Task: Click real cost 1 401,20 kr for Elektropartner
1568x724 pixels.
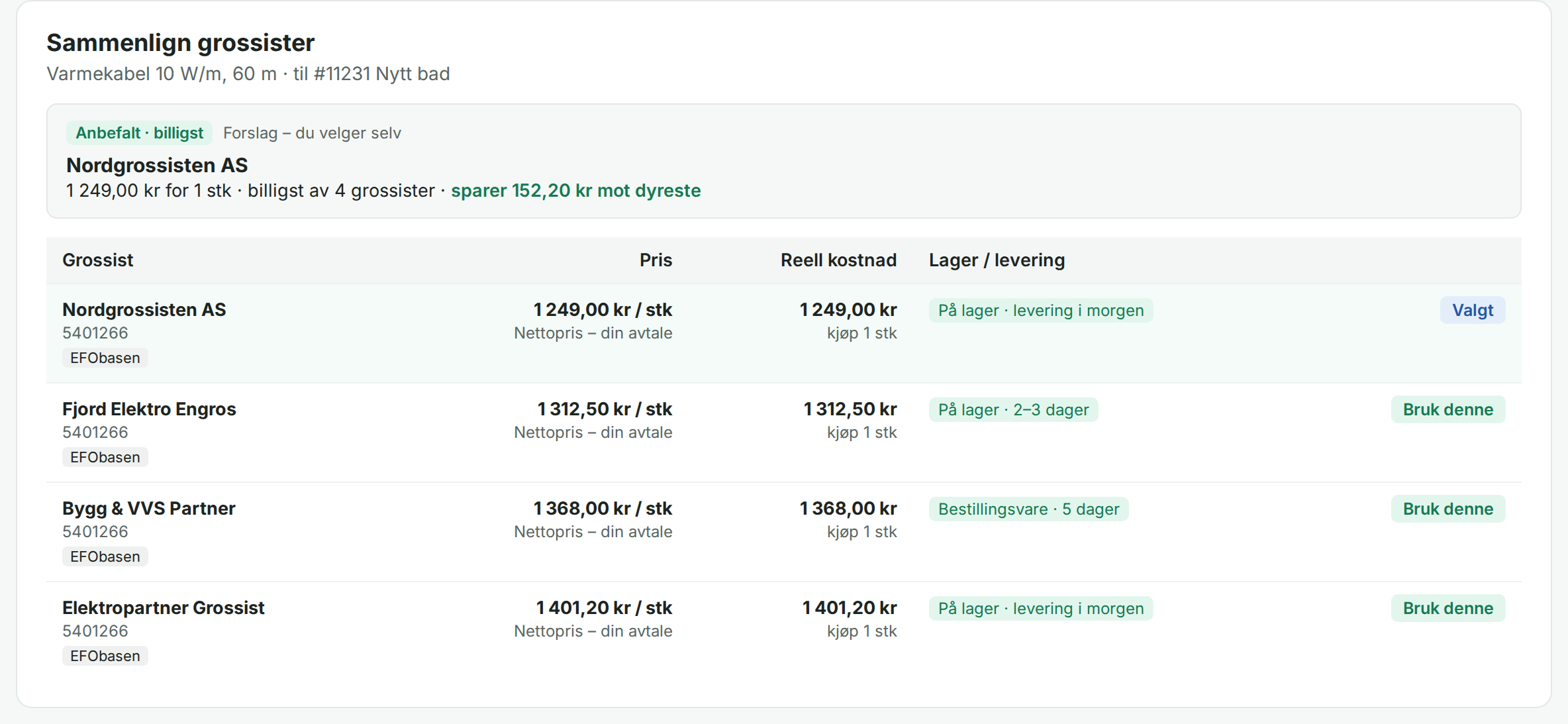Action: point(849,607)
